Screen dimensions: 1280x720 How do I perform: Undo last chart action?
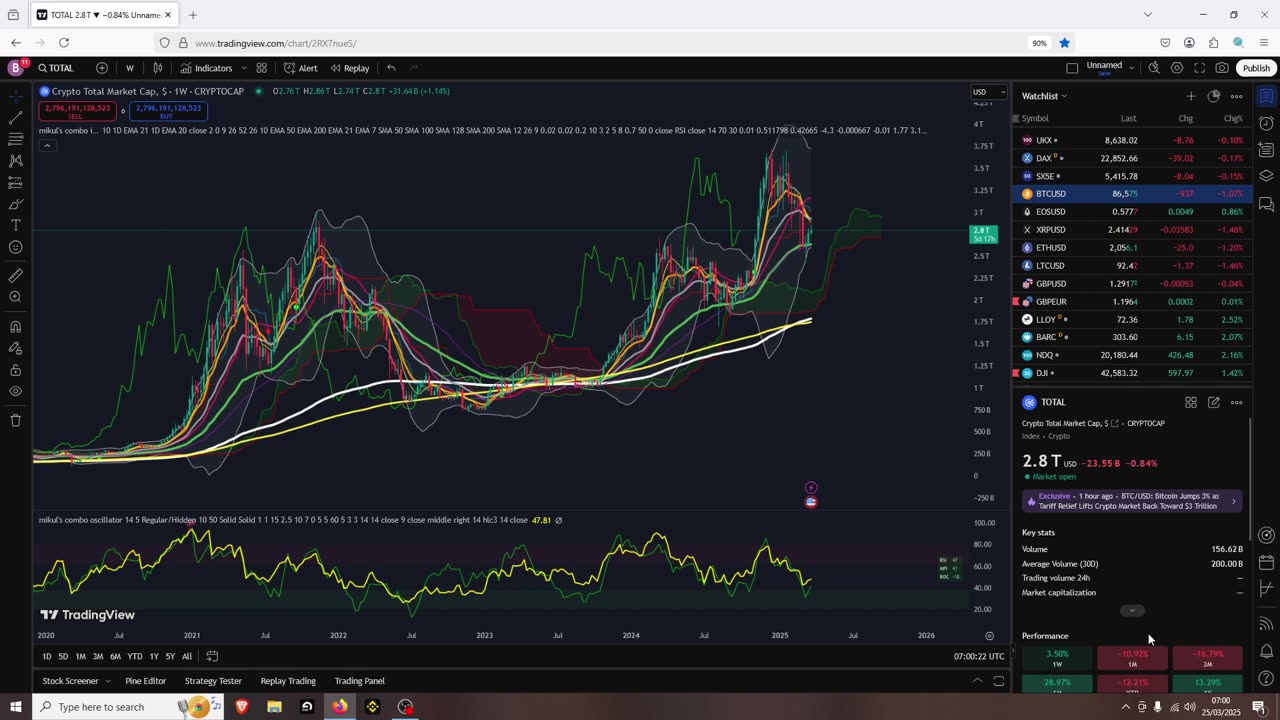coord(391,68)
